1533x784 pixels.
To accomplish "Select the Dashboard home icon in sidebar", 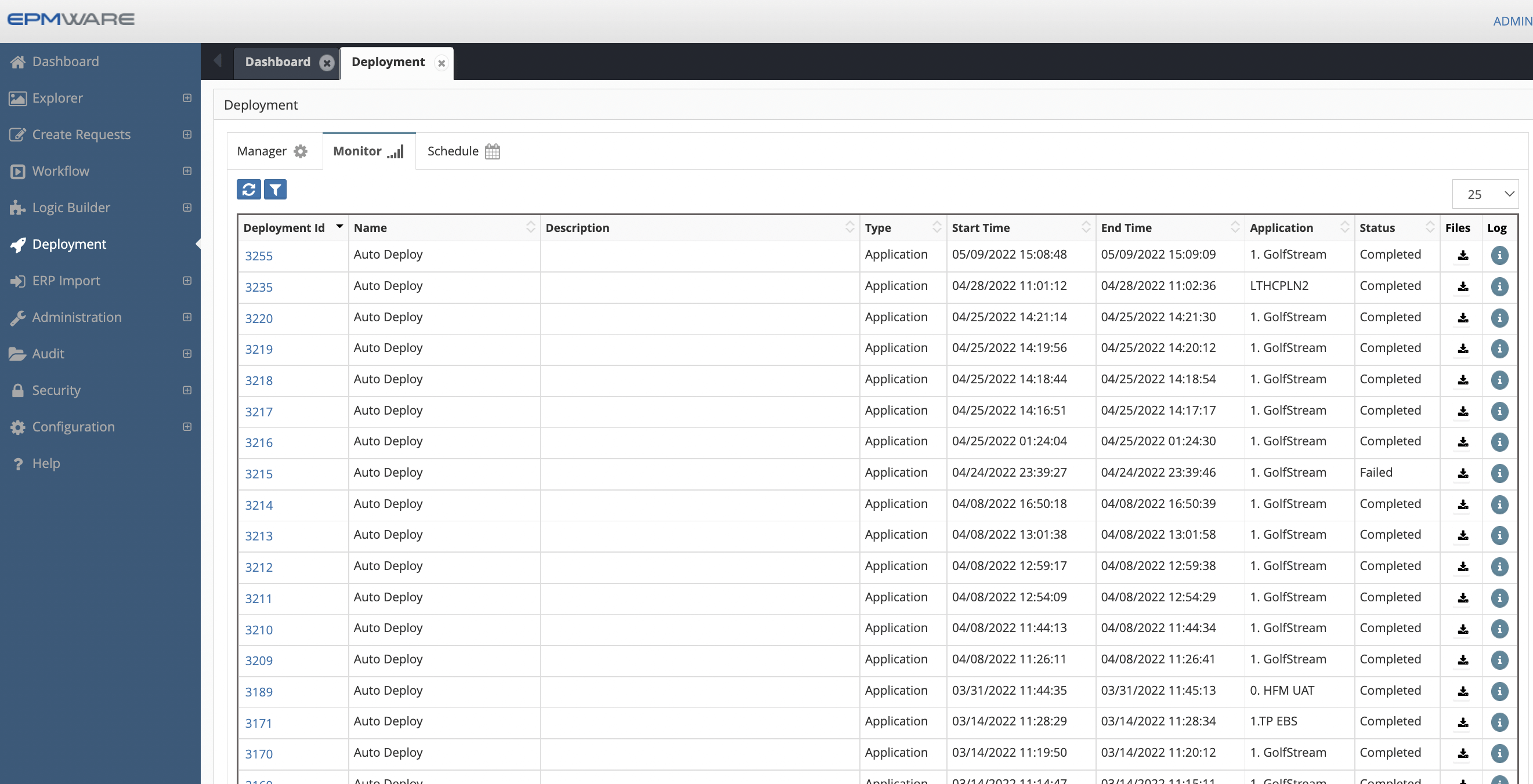I will pyautogui.click(x=17, y=61).
